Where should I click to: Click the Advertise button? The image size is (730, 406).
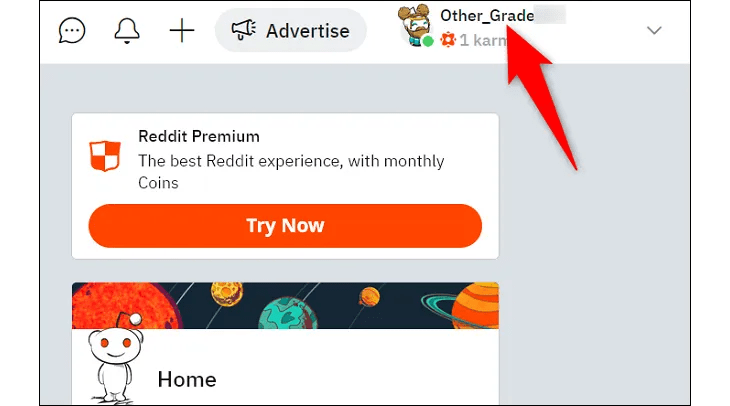tap(291, 31)
